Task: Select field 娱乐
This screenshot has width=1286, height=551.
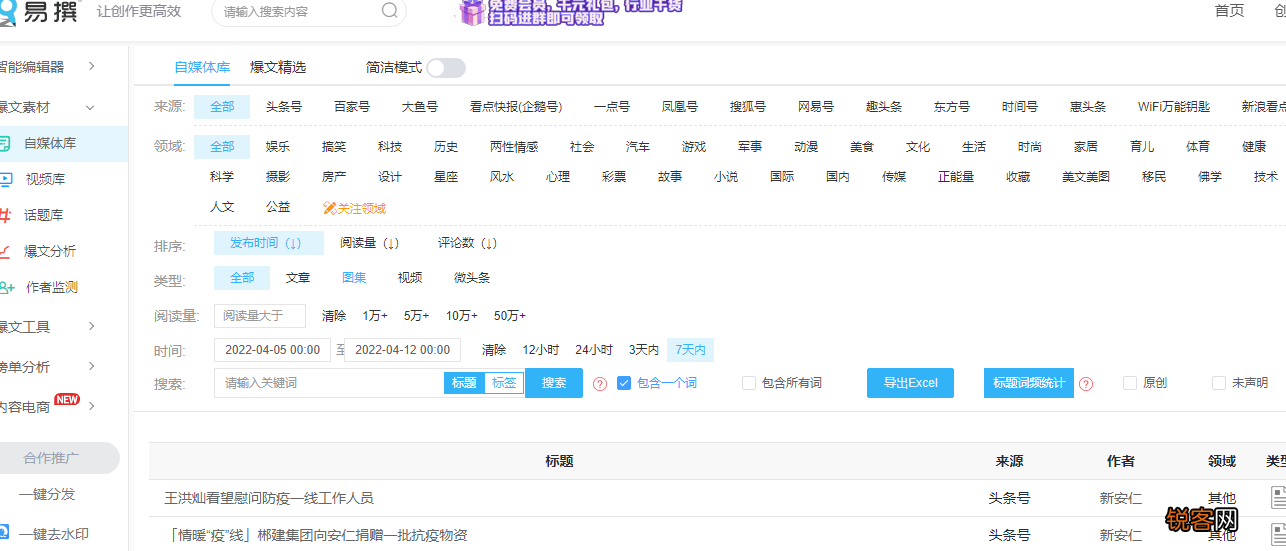Action: click(x=278, y=147)
